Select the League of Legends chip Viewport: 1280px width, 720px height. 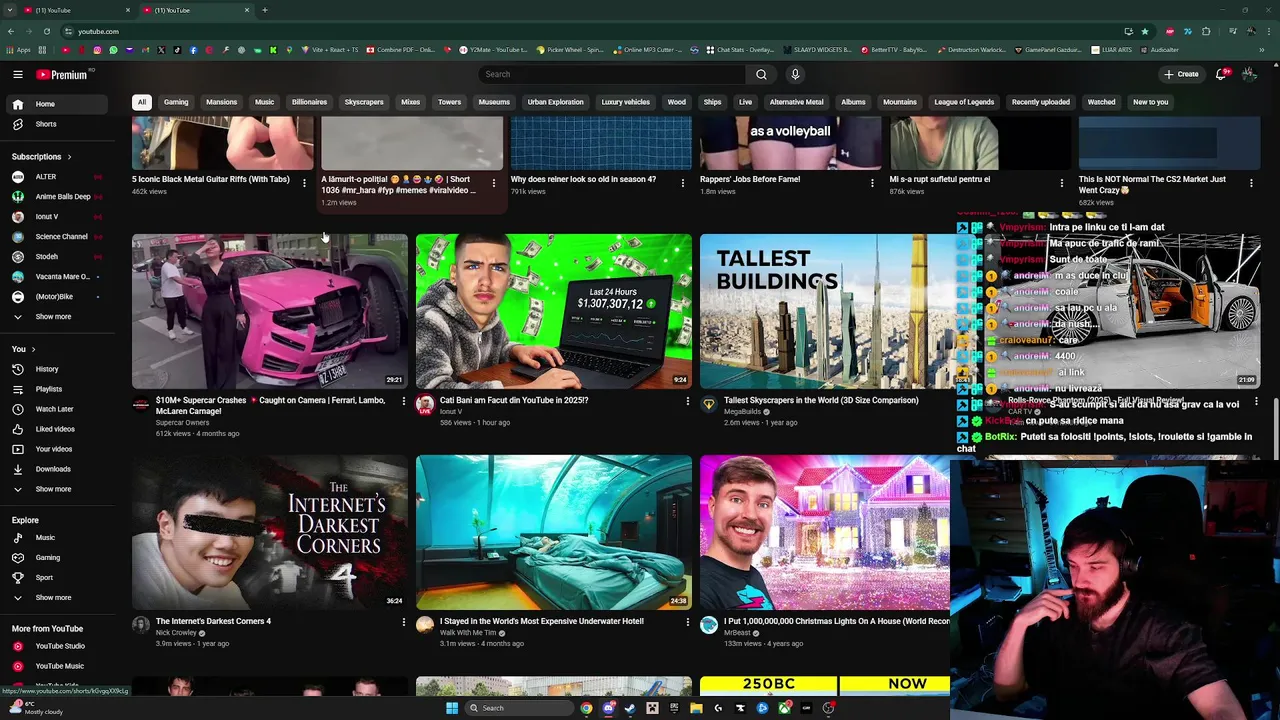coord(964,102)
